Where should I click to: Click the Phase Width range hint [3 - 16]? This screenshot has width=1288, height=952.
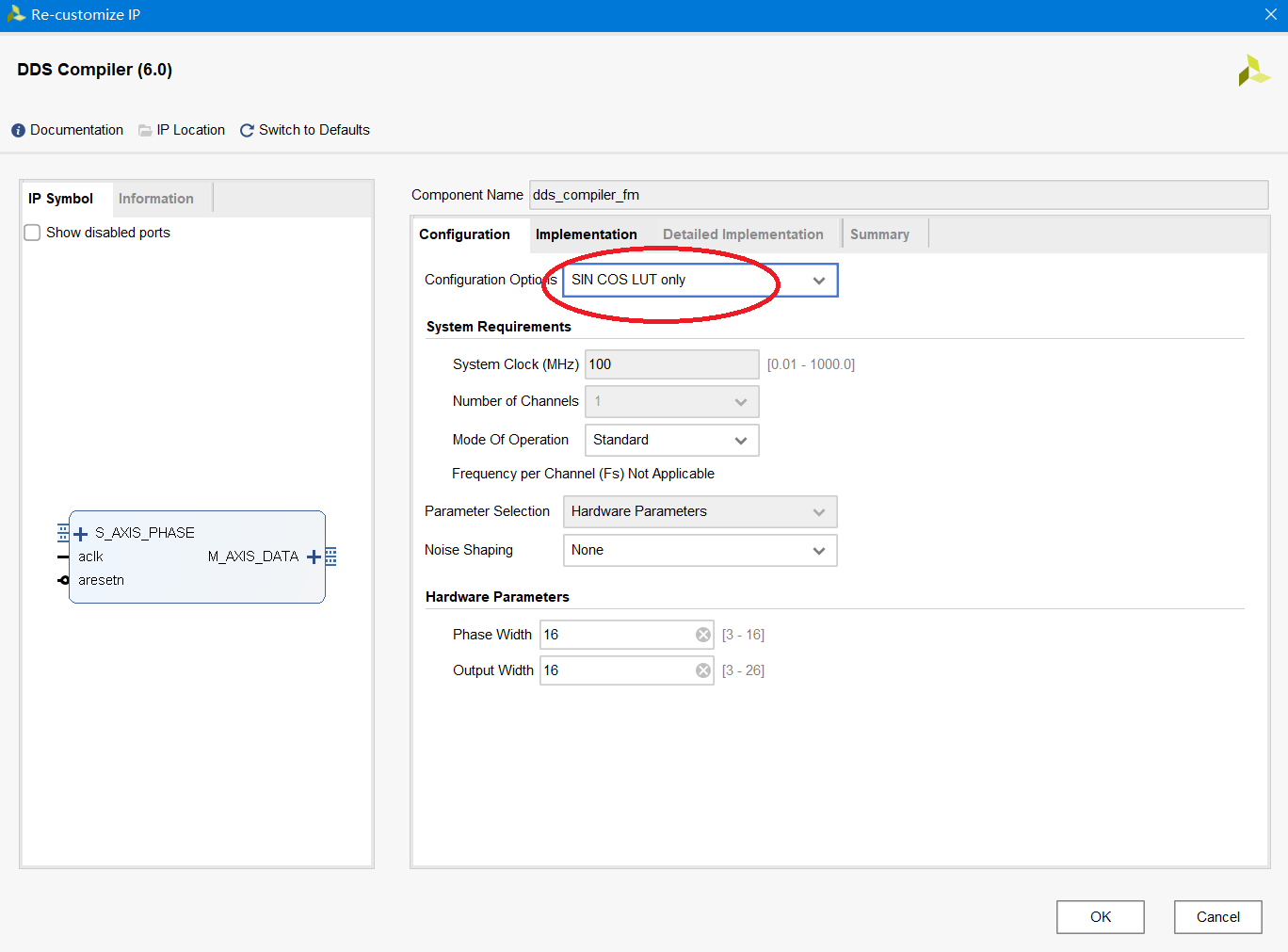[x=743, y=635]
